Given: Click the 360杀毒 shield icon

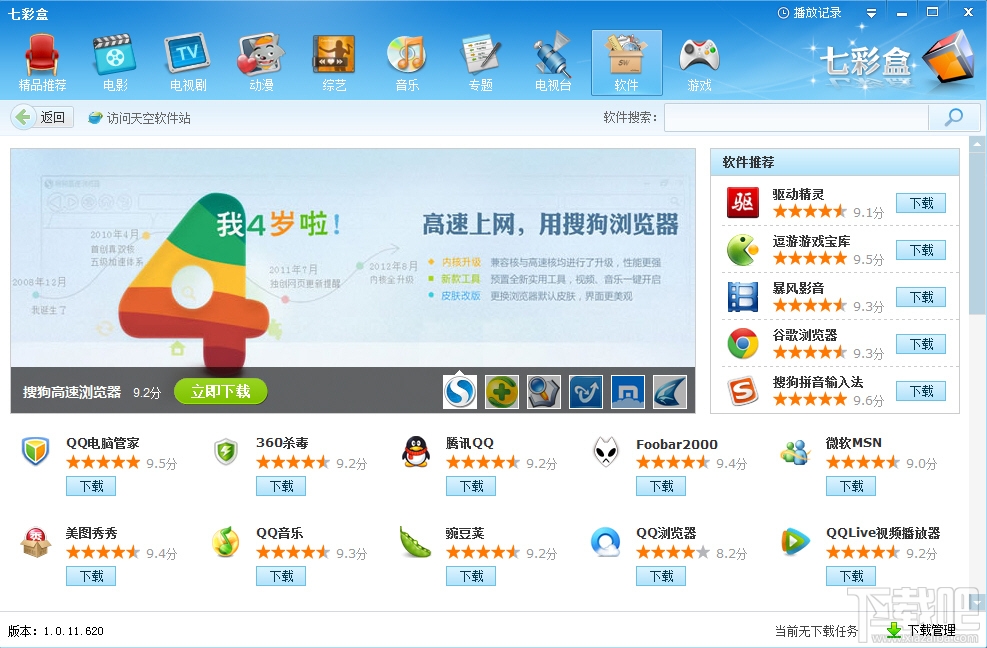Looking at the screenshot, I should point(225,452).
